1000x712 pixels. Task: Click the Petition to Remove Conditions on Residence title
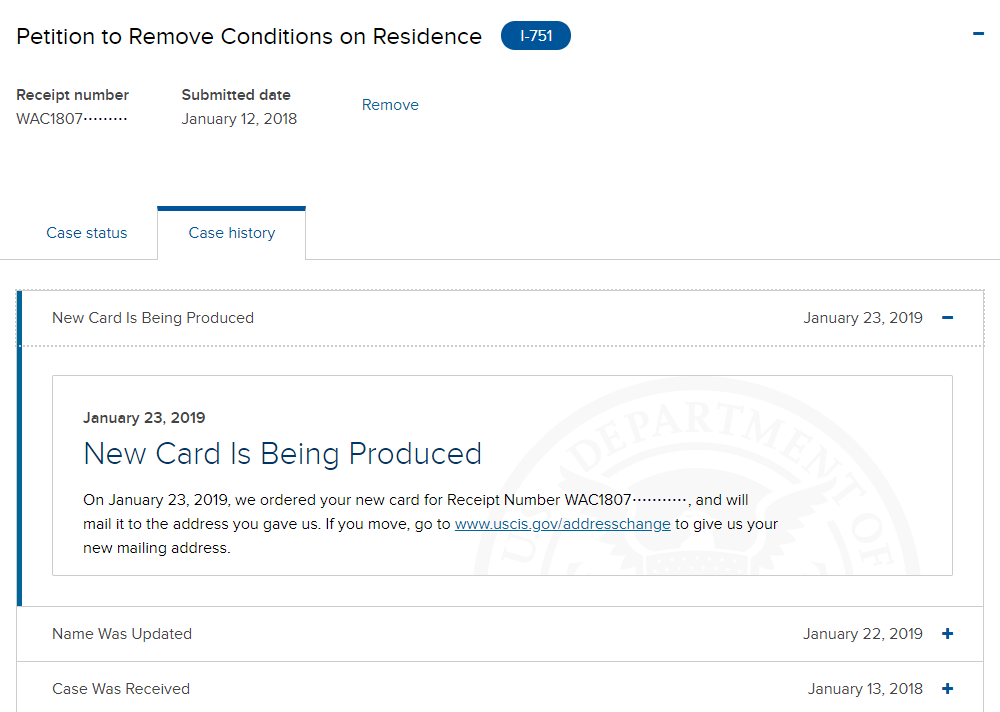click(249, 36)
